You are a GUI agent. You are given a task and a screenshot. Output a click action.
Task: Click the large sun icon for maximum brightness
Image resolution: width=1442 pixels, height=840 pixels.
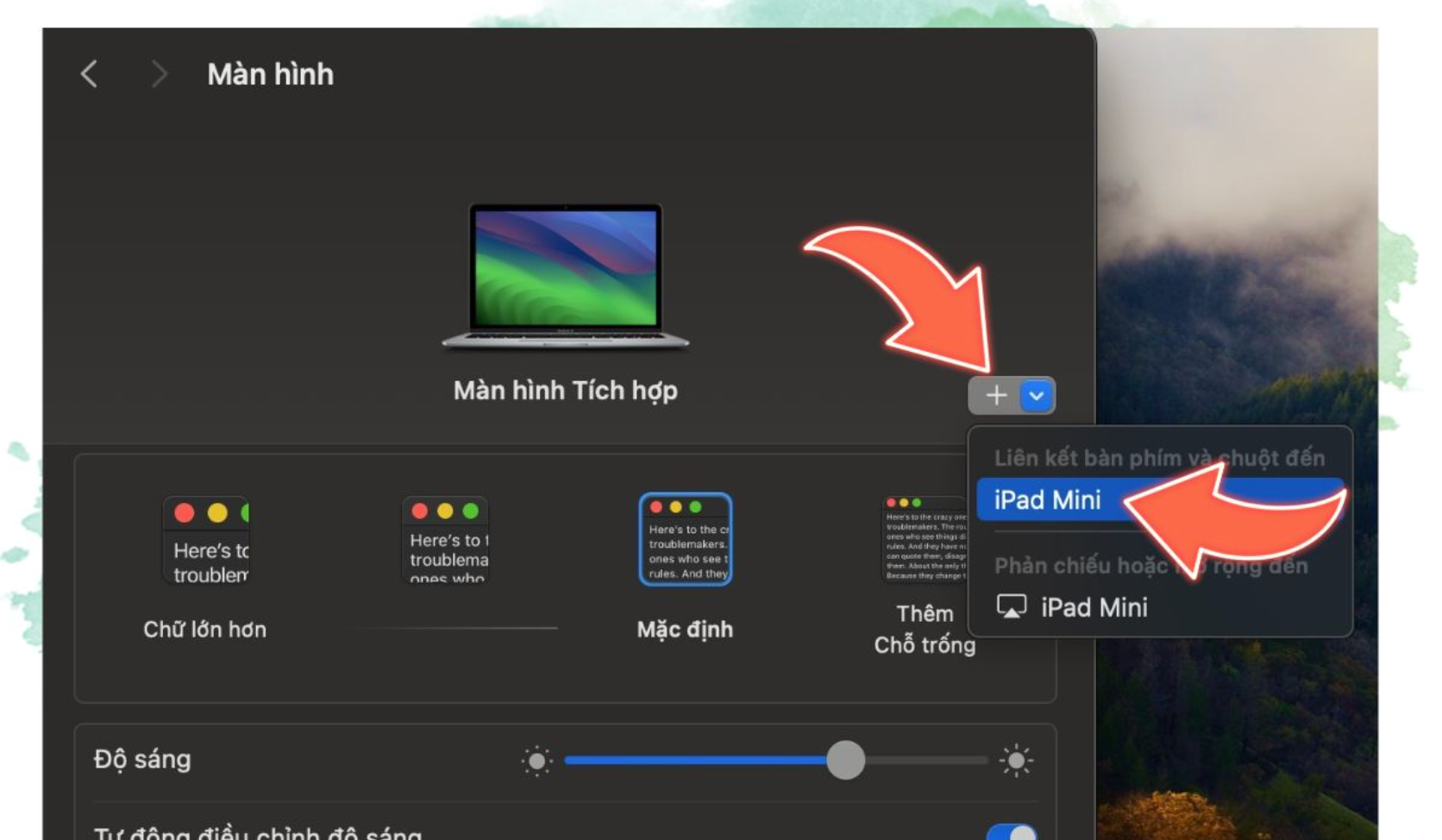(1016, 761)
